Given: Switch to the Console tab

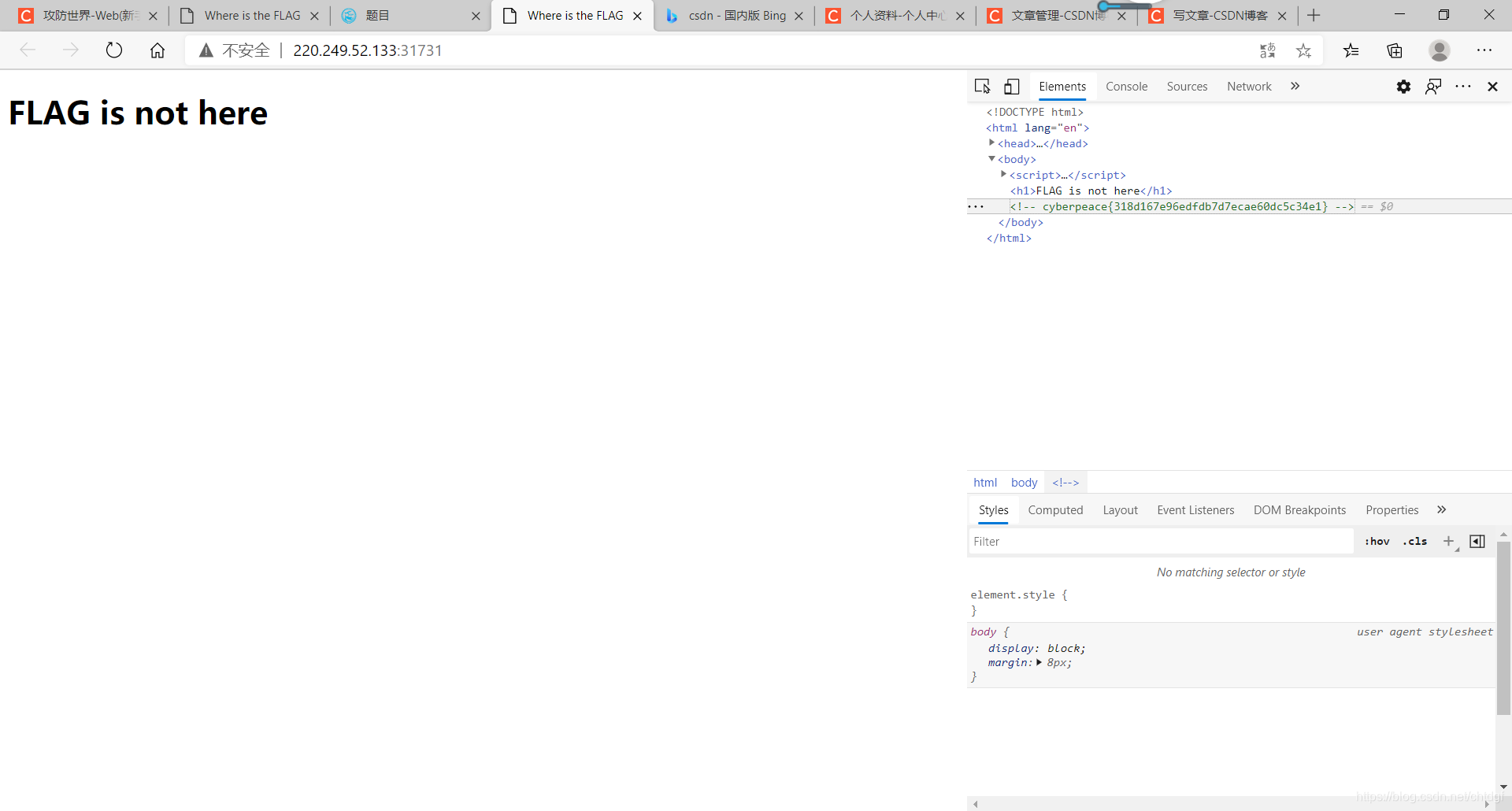Looking at the screenshot, I should point(1126,87).
